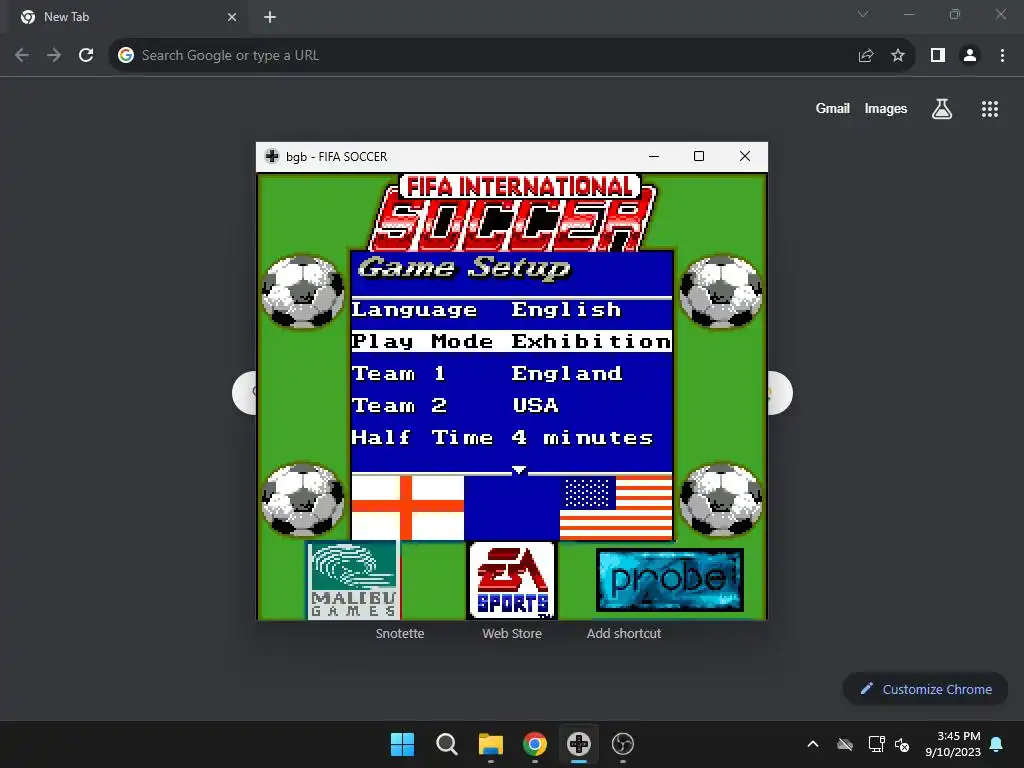Image resolution: width=1024 pixels, height=768 pixels.
Task: Click the Chrome forward arrow
Action: click(x=54, y=56)
